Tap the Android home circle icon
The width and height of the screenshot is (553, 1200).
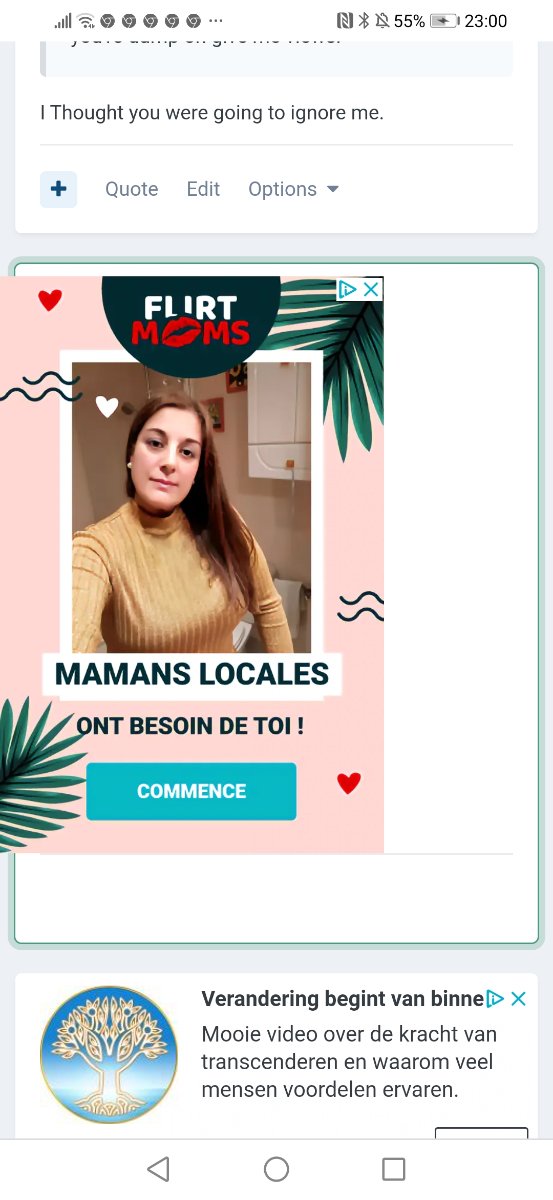(276, 1169)
